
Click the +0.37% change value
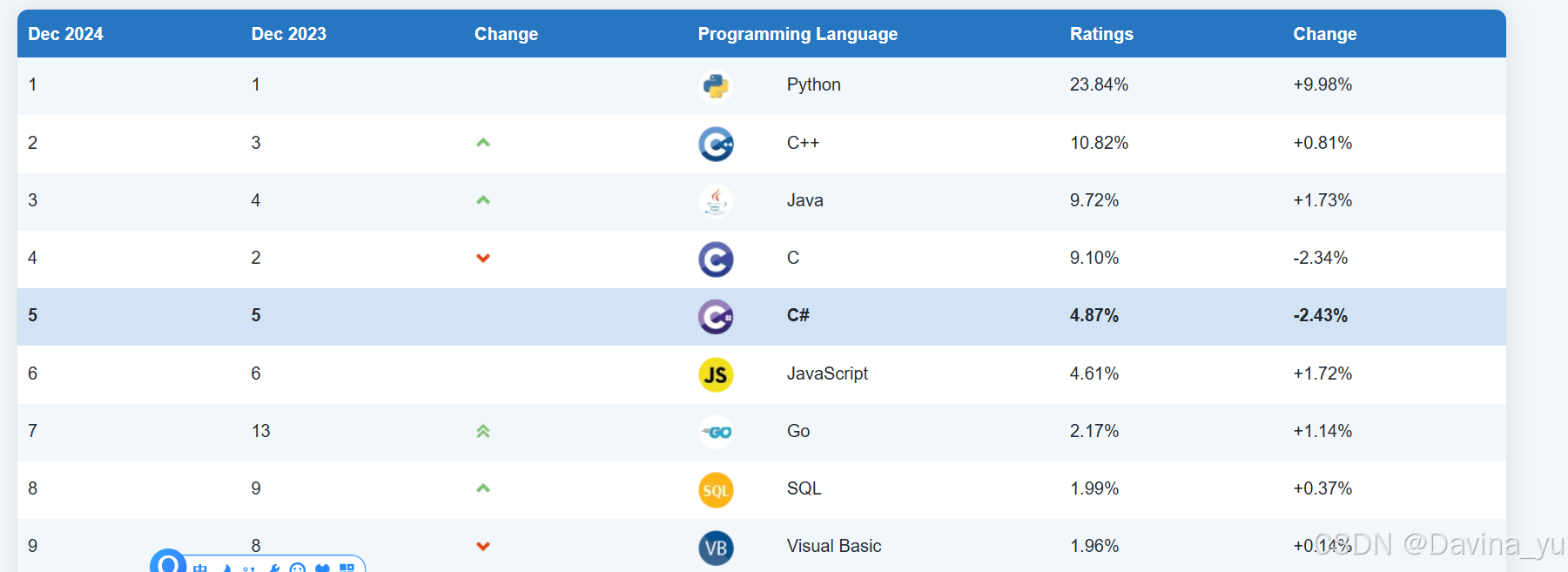[x=1322, y=488]
